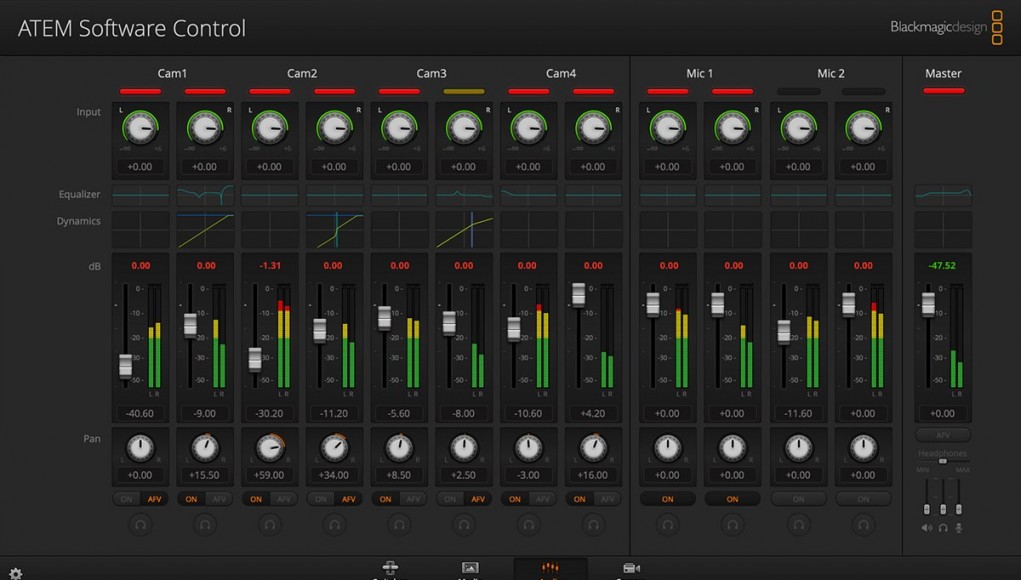The image size is (1021, 580).
Task: Switch off the Mic 1 left ON button
Action: pyautogui.click(x=667, y=499)
